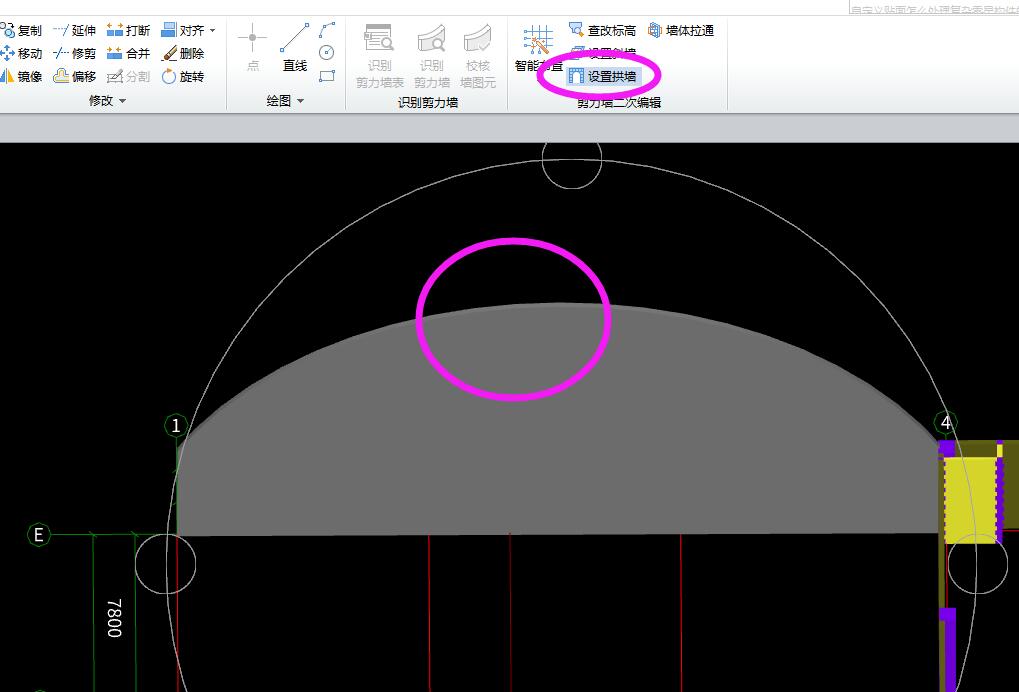Image resolution: width=1019 pixels, height=692 pixels.
Task: Click axis bubble number 4
Action: [x=946, y=423]
